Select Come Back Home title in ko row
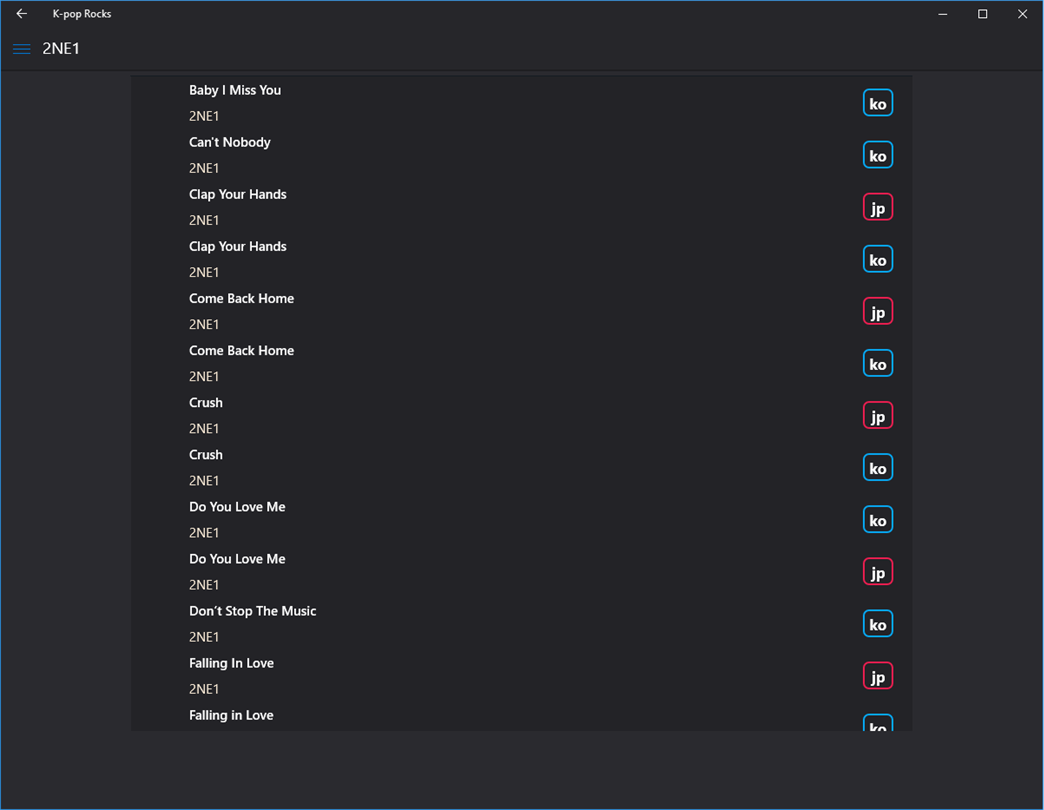This screenshot has height=810, width=1044. pyautogui.click(x=241, y=350)
